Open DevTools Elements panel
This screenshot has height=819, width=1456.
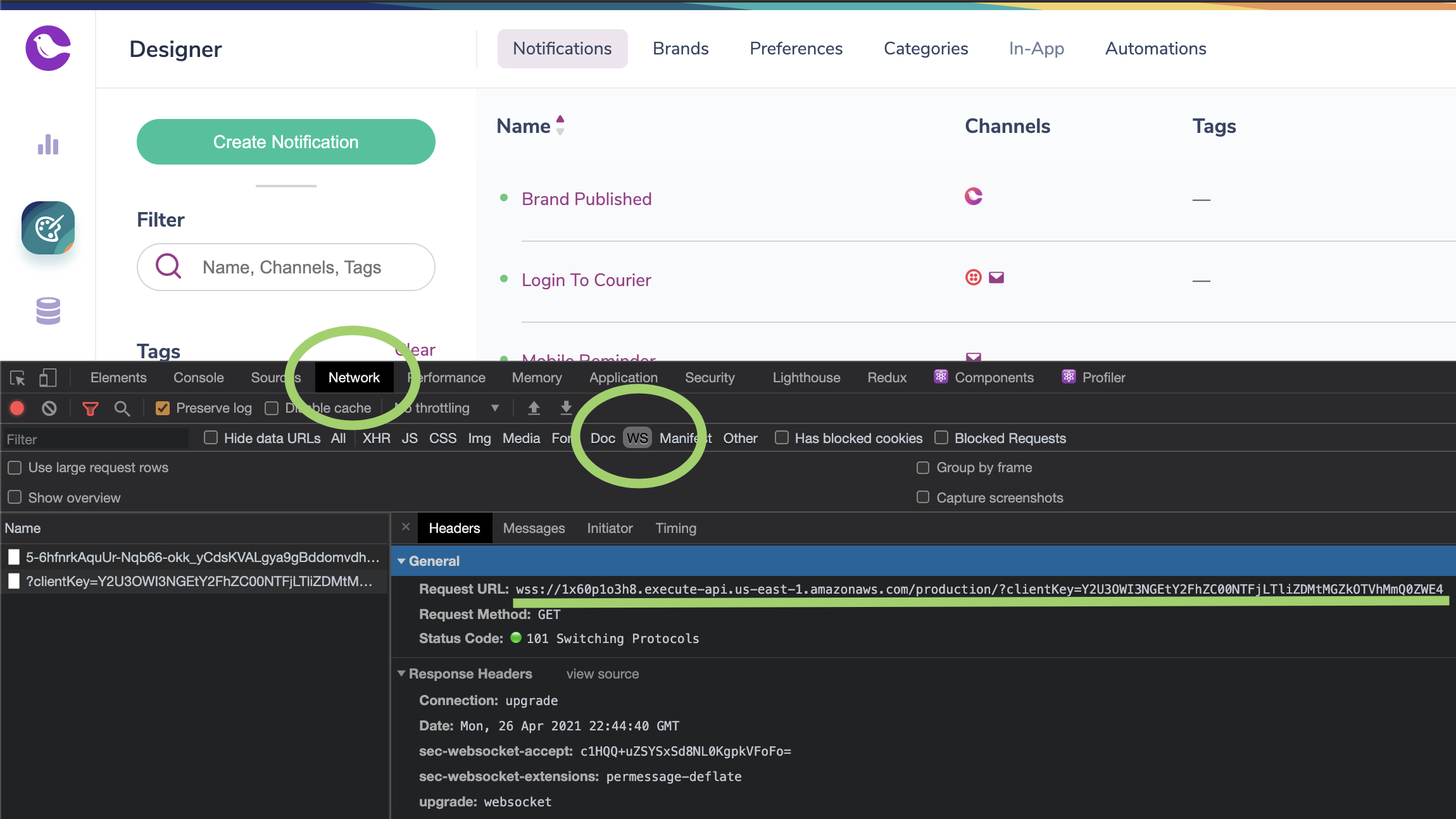[118, 377]
